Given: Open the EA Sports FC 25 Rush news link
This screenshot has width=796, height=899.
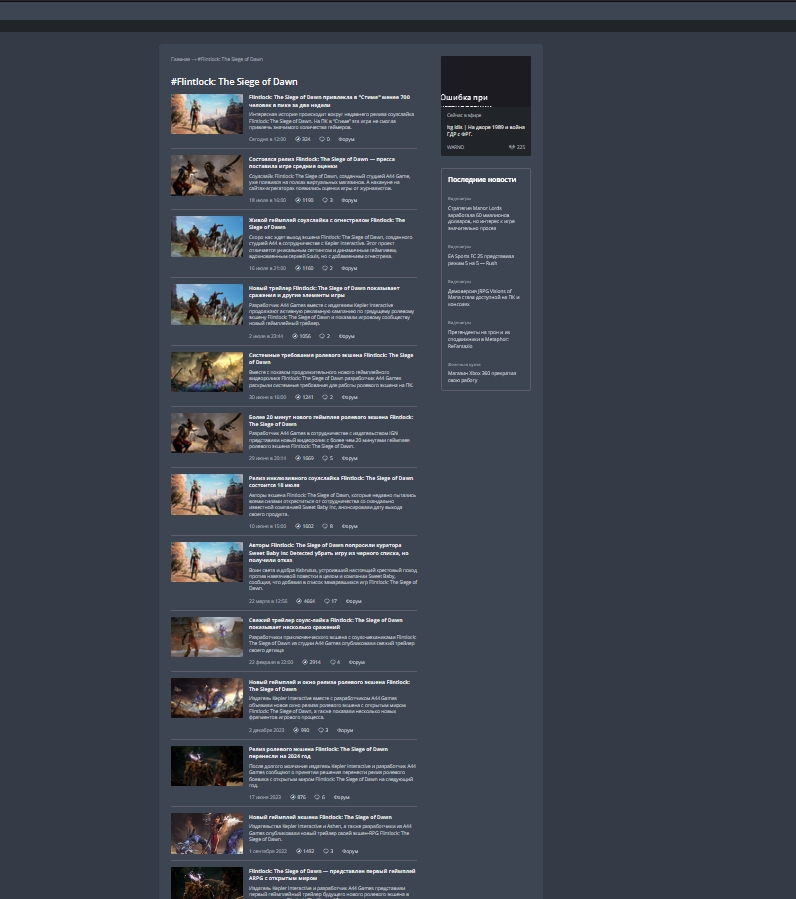Looking at the screenshot, I should (481, 259).
